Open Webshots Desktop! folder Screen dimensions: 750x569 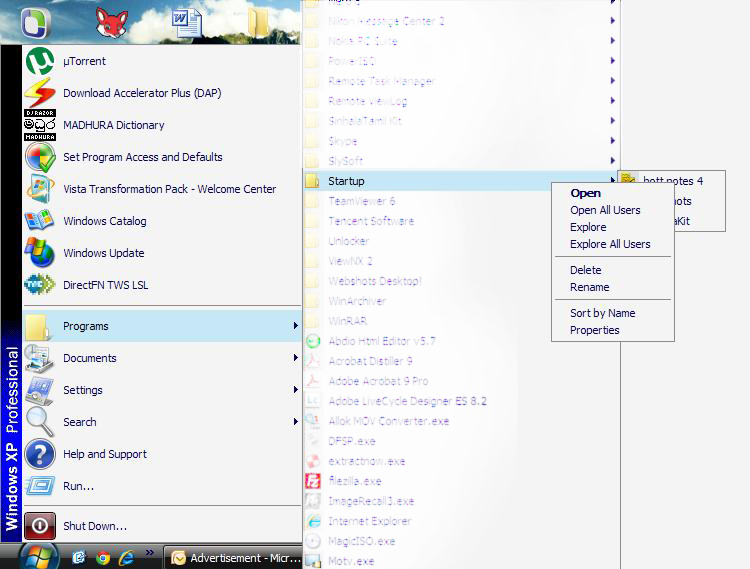pos(375,281)
